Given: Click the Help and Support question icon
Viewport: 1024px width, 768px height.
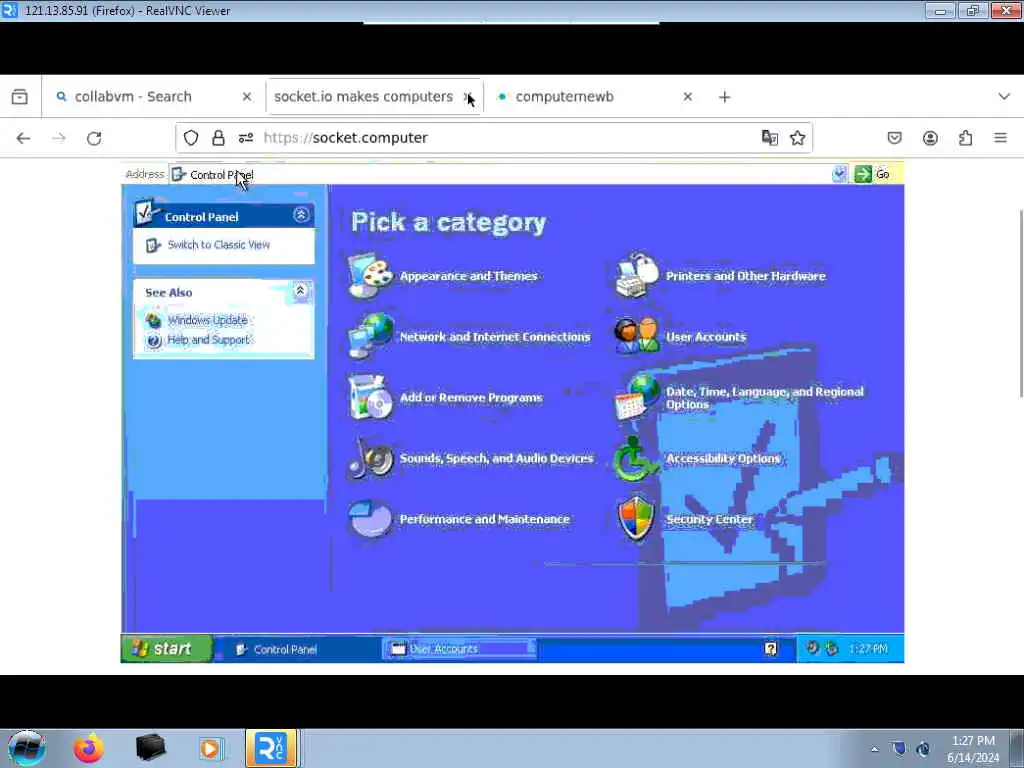Looking at the screenshot, I should [153, 340].
